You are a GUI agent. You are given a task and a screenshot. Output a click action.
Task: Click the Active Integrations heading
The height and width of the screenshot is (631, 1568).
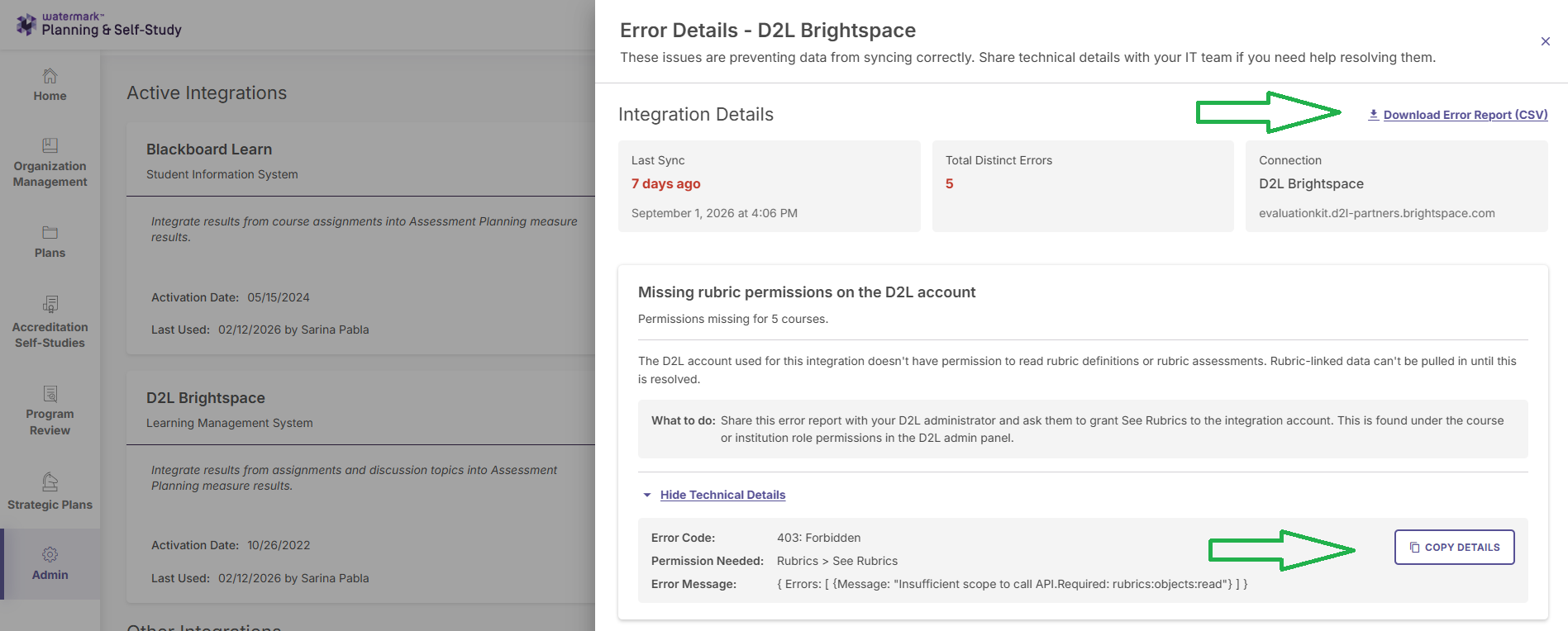207,93
